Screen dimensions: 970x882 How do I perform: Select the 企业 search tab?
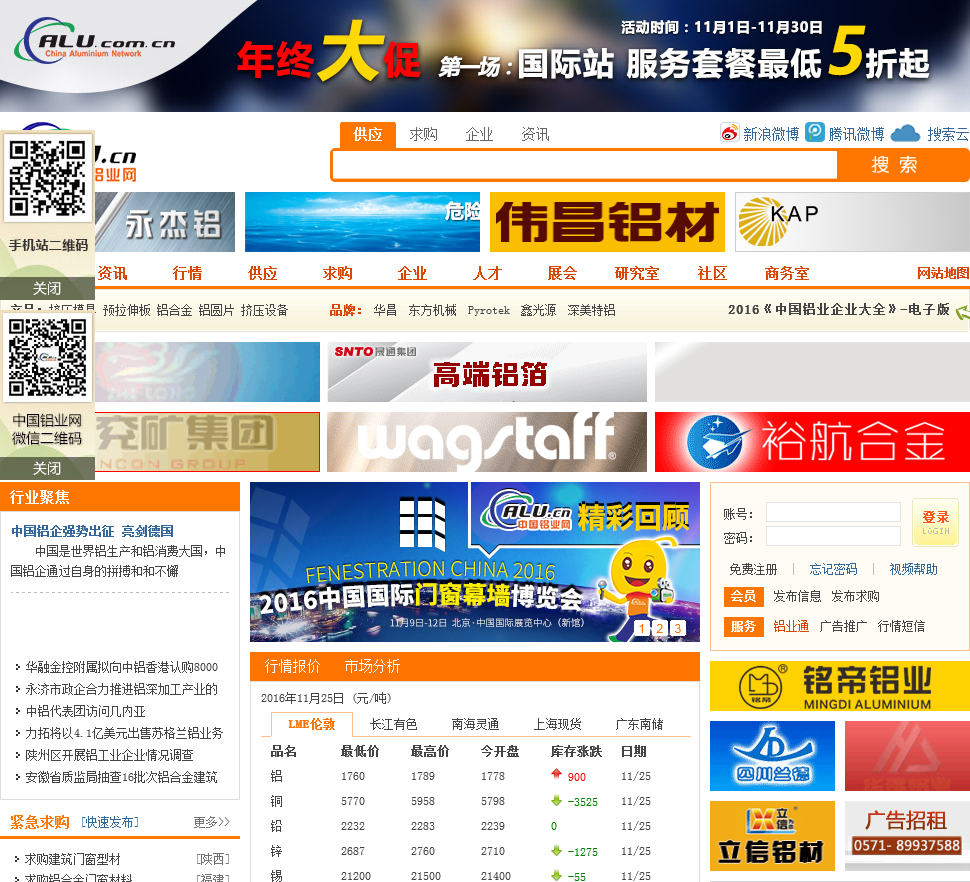[x=479, y=134]
